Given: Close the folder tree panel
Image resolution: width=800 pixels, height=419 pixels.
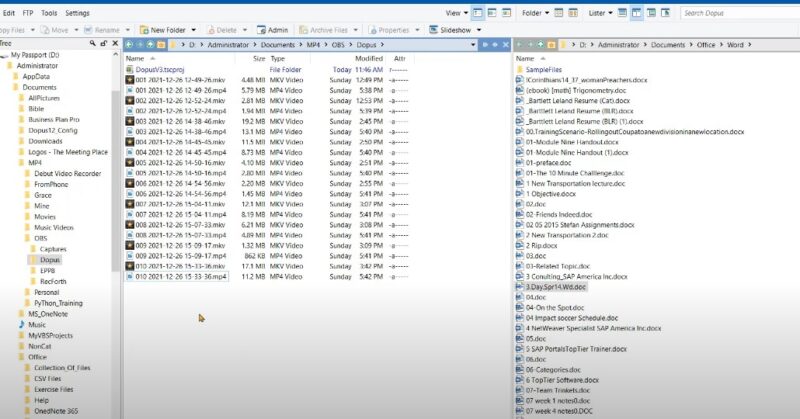Looking at the screenshot, I should (x=113, y=45).
